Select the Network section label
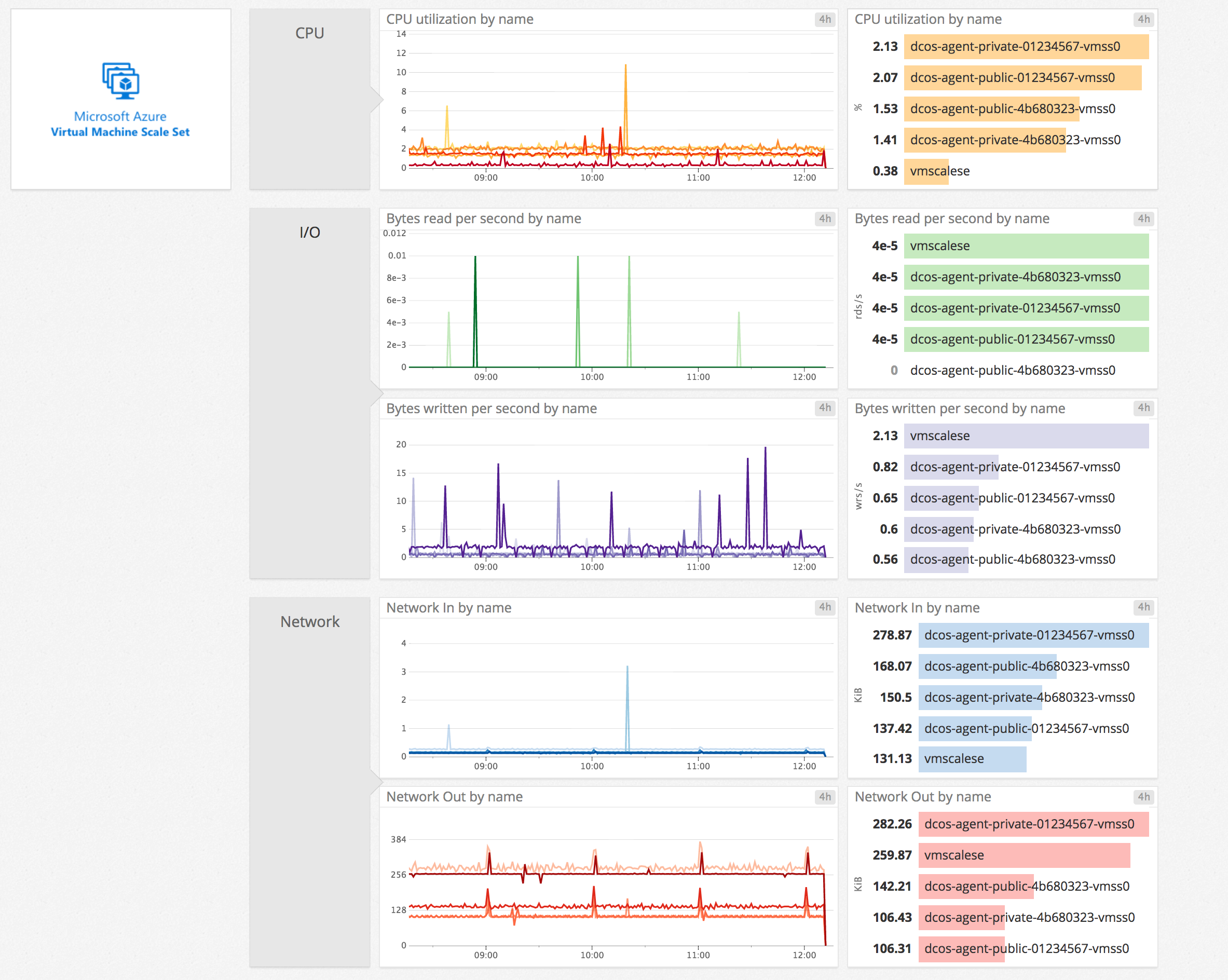 tap(309, 622)
